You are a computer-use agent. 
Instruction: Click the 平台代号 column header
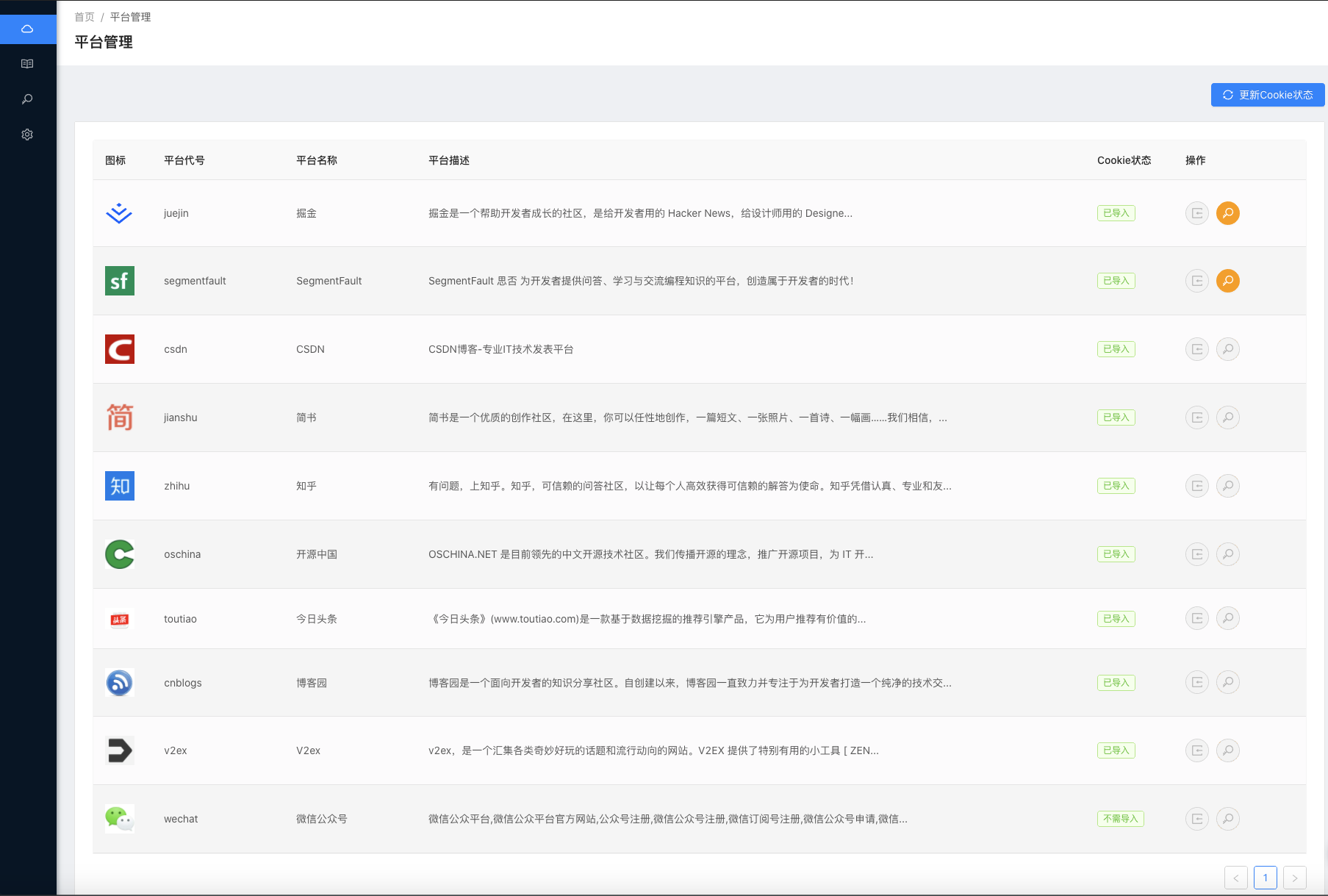pyautogui.click(x=184, y=160)
